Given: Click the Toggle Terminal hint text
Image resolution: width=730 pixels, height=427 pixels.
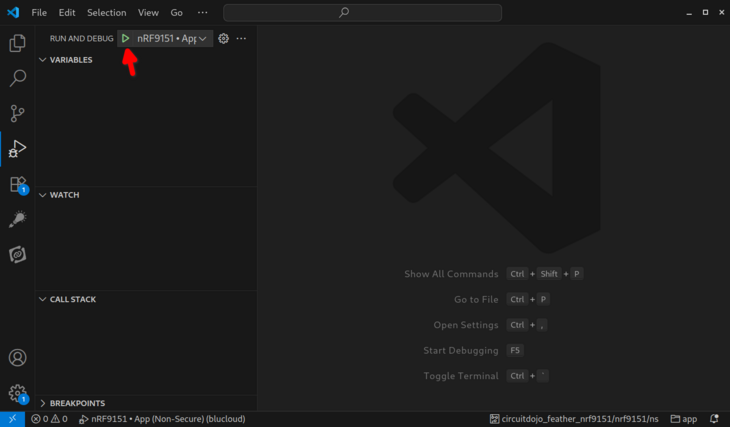Looking at the screenshot, I should 460,376.
